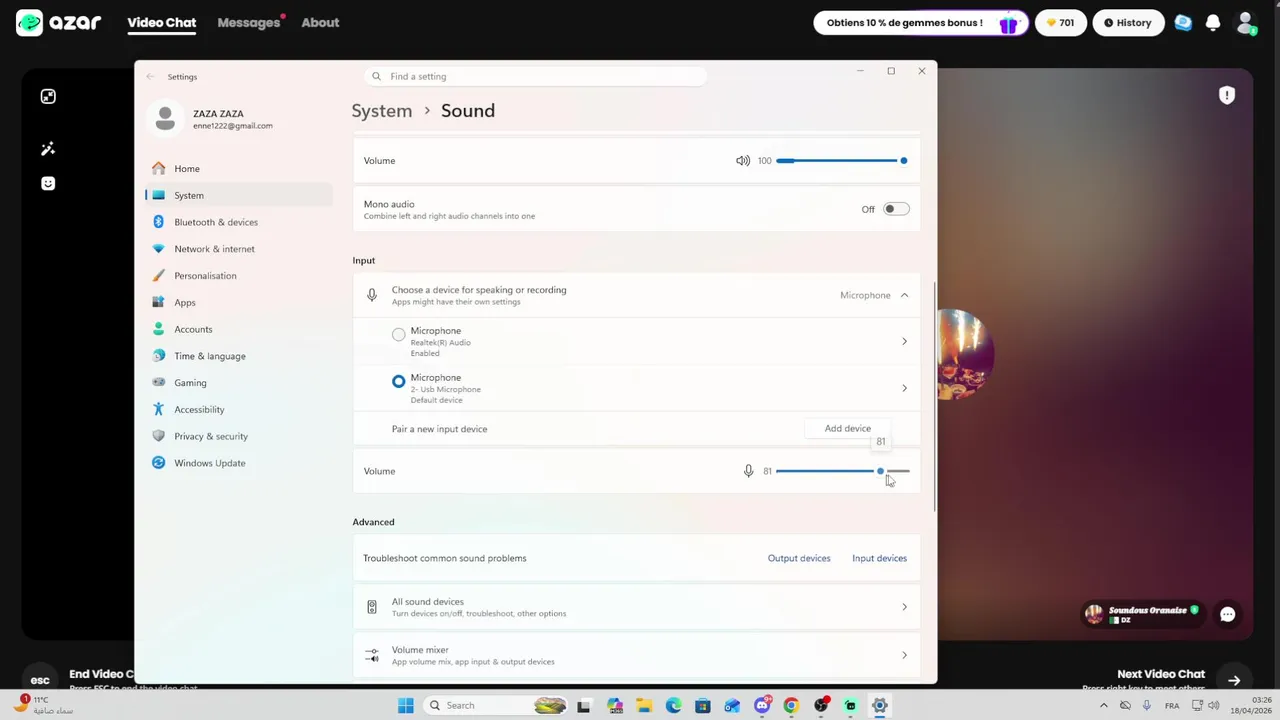Open Usb Microphone properties chevron
The width and height of the screenshot is (1280, 720).
[904, 388]
